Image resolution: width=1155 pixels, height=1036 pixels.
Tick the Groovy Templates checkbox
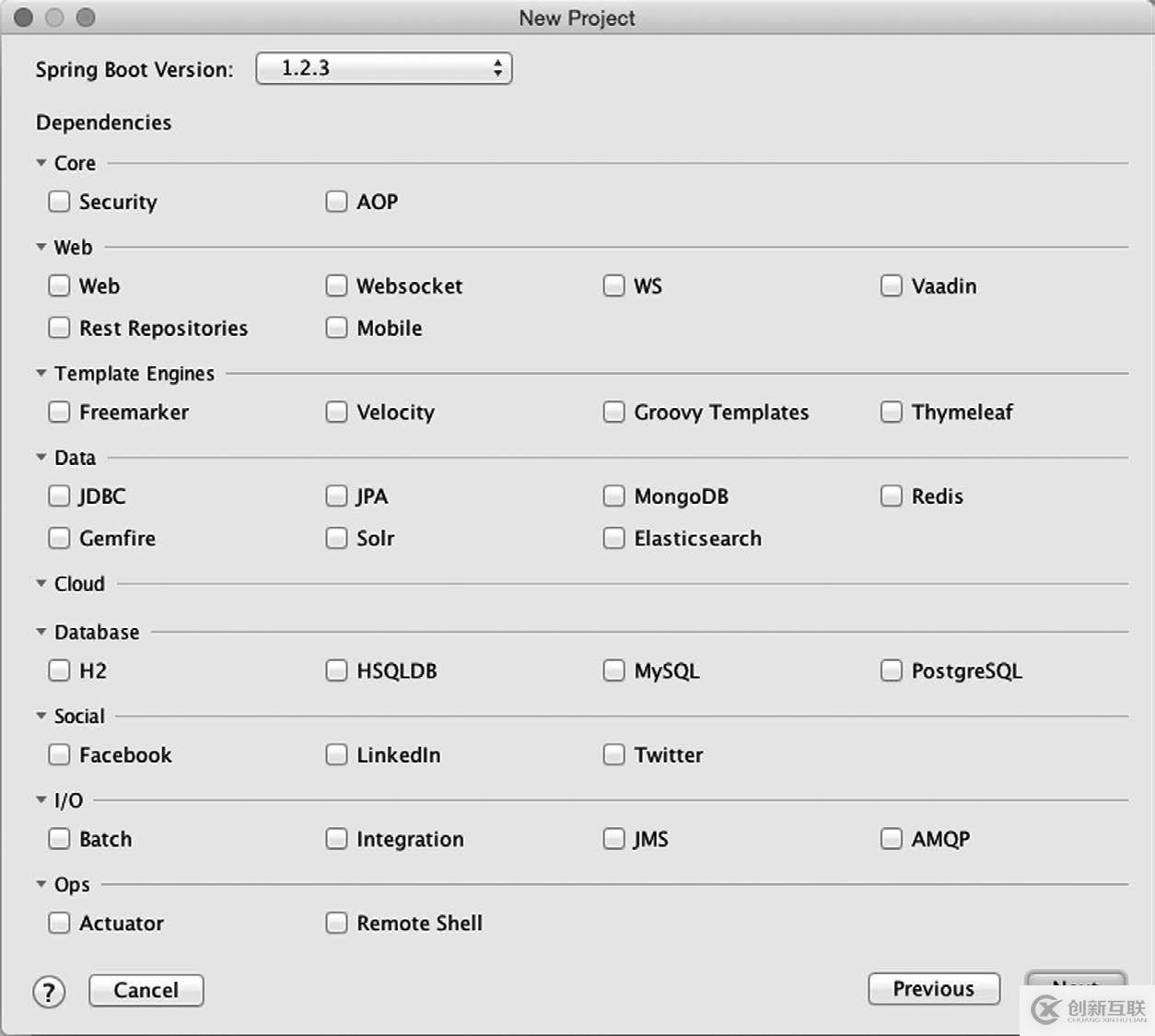click(x=613, y=413)
